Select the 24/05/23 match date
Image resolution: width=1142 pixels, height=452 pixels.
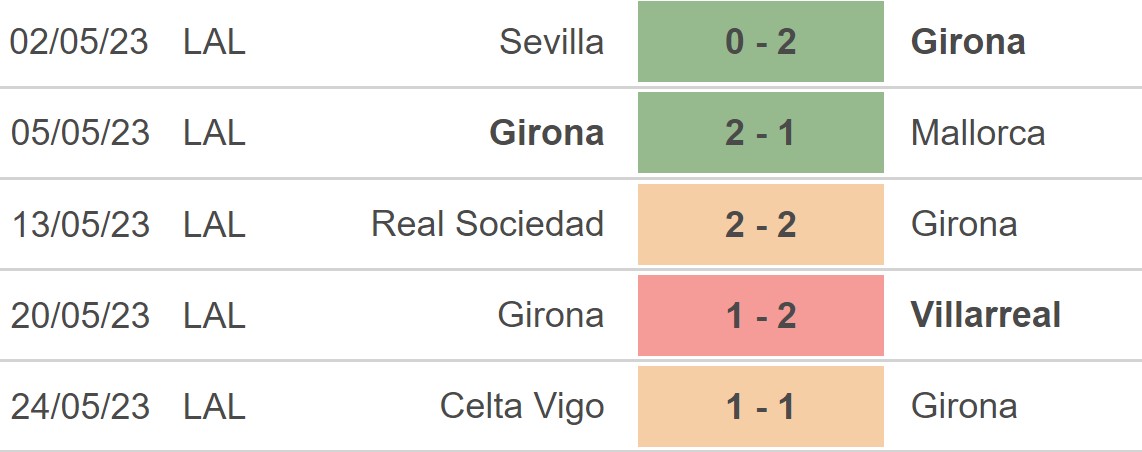tap(79, 406)
